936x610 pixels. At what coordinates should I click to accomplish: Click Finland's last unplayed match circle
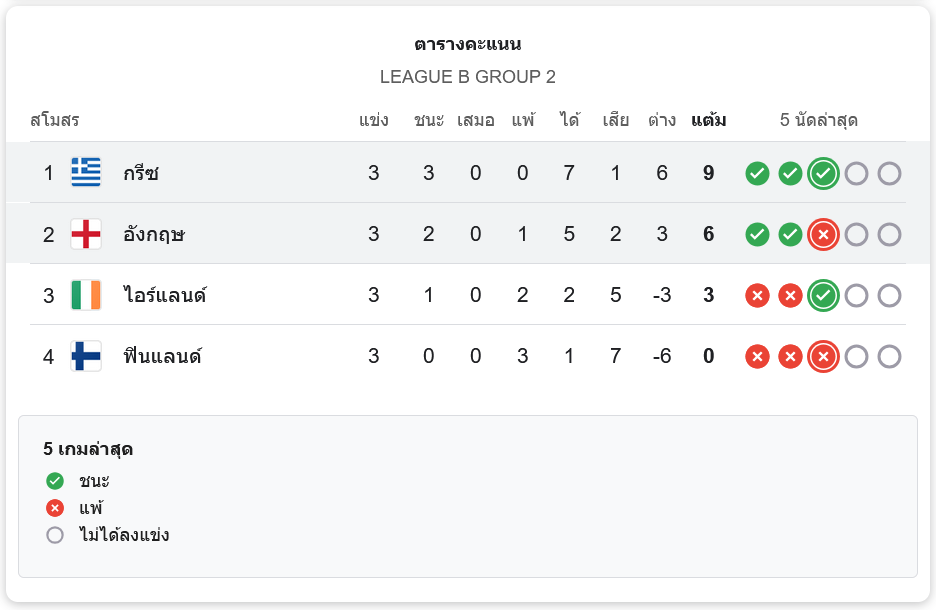click(x=889, y=356)
